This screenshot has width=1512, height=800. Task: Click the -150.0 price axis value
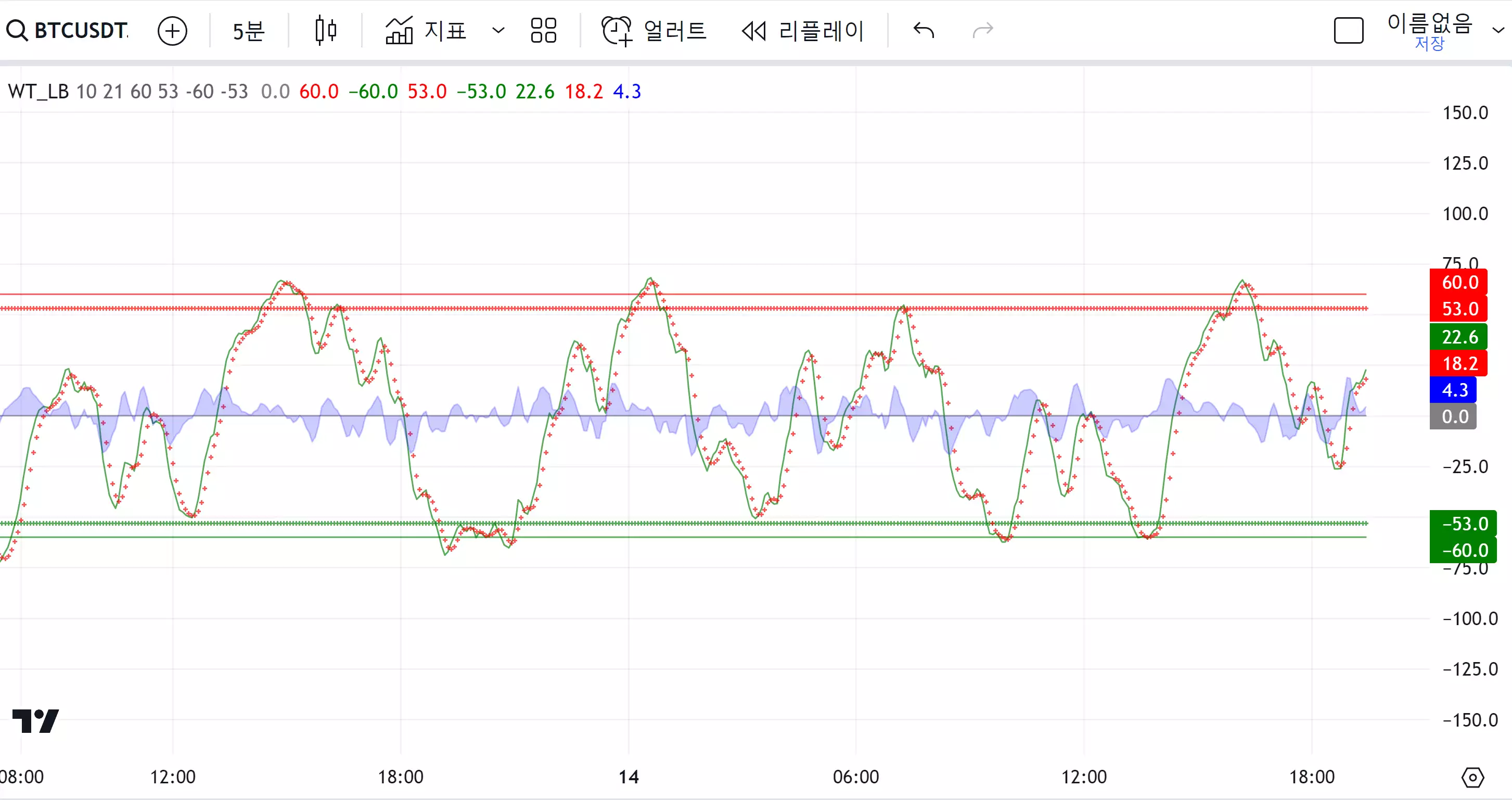coord(1470,720)
